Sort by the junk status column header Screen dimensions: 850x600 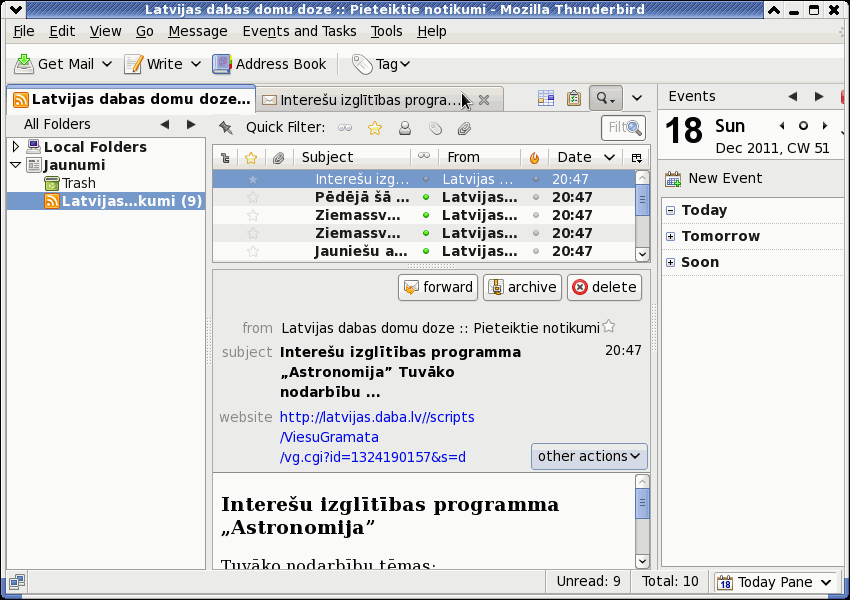tap(535, 158)
